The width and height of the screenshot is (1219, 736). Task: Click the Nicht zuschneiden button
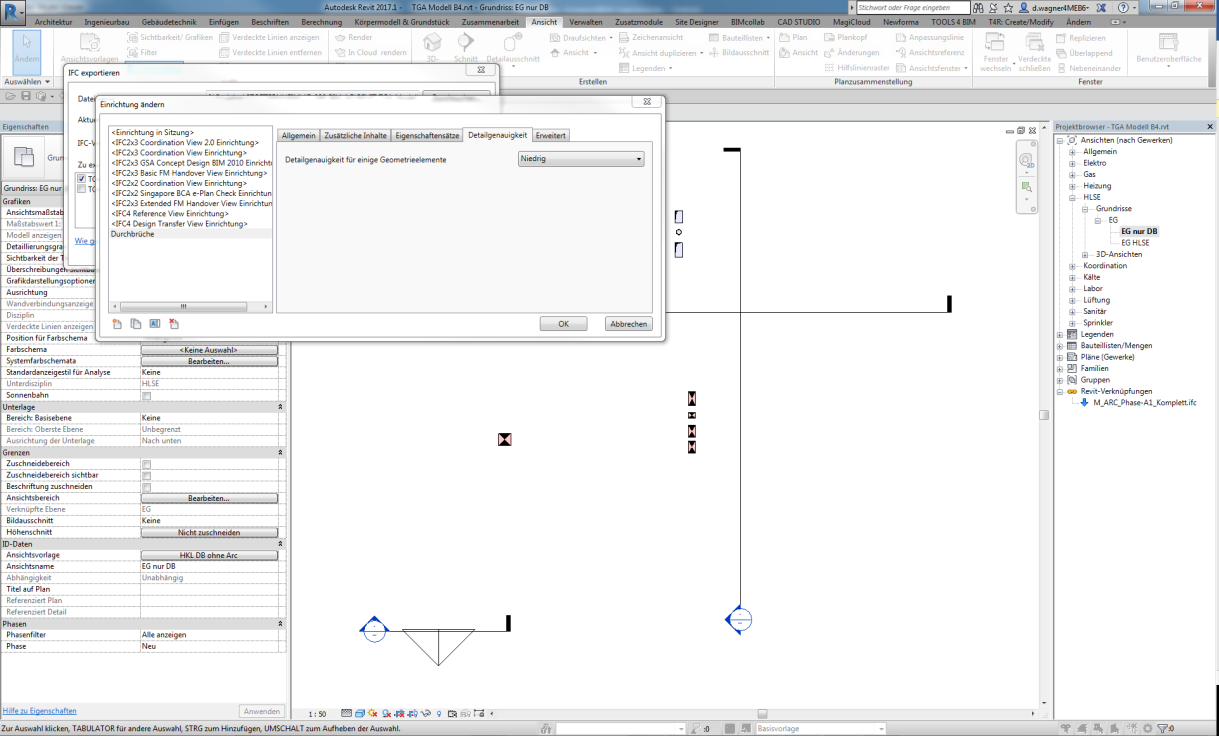pos(209,532)
